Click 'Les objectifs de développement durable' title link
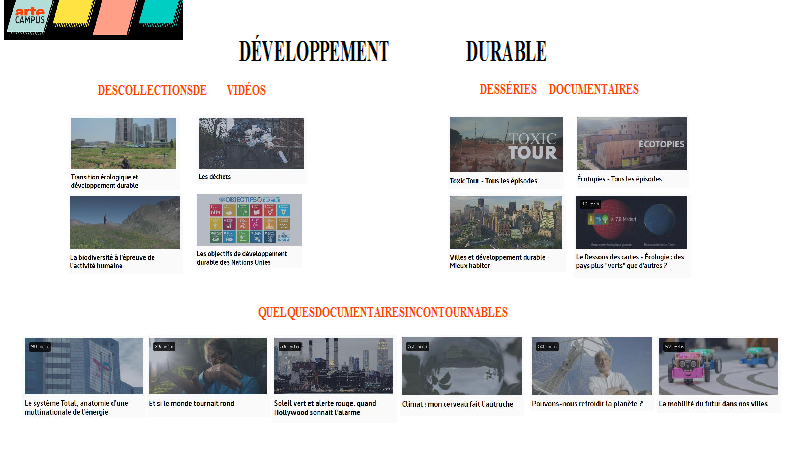The image size is (800, 450). 241,258
